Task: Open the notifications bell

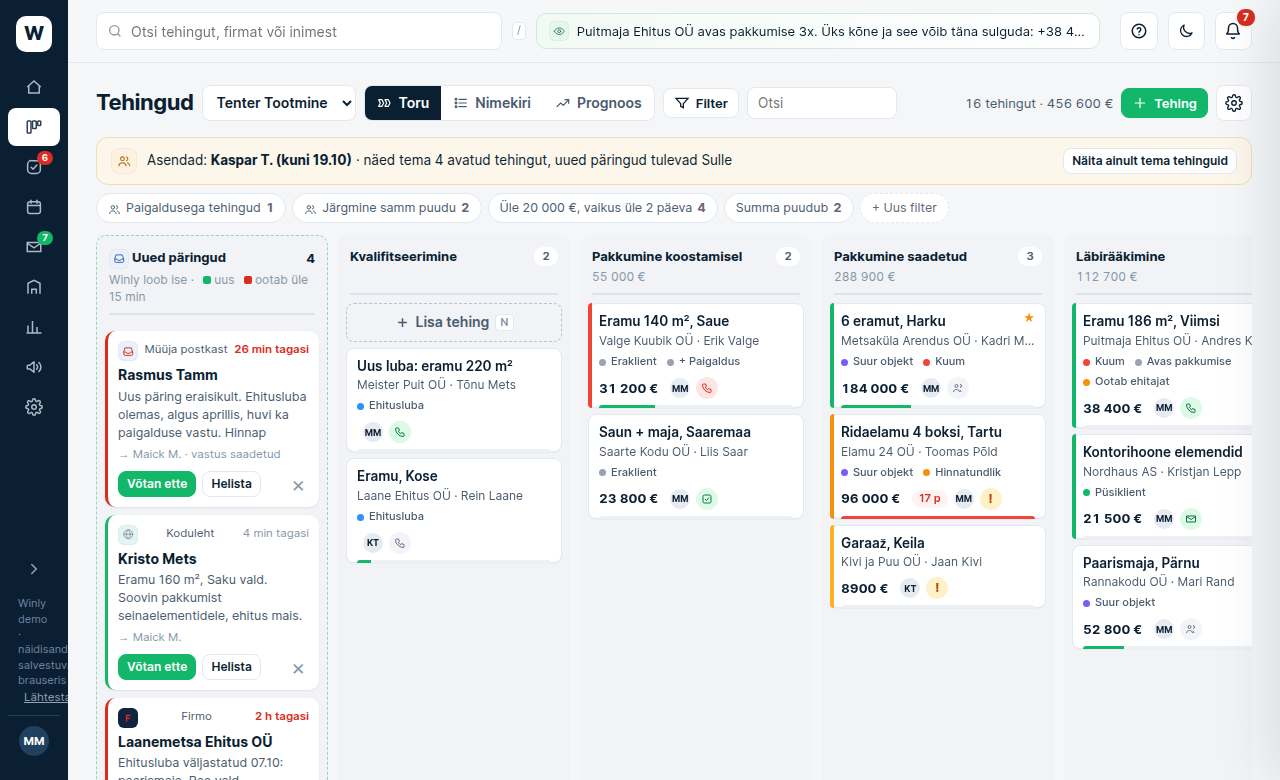Action: tap(1233, 31)
